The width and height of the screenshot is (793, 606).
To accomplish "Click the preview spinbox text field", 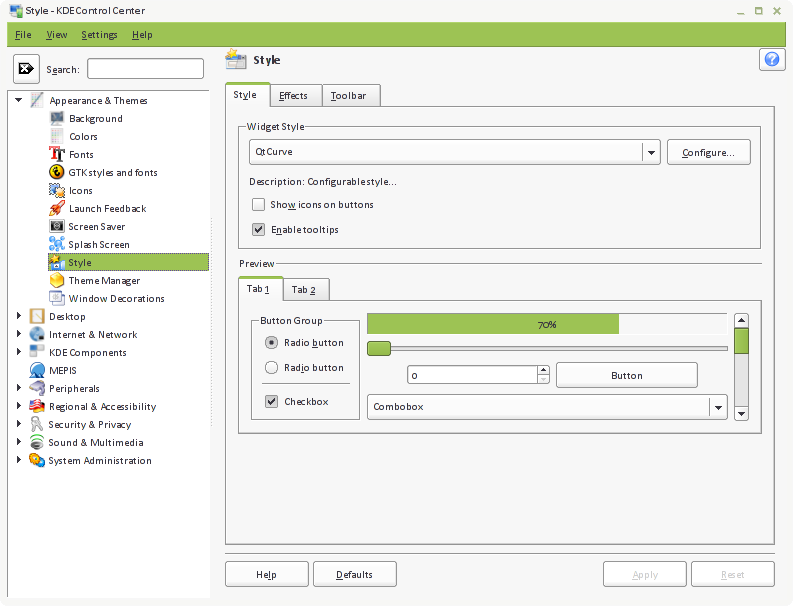I will pos(472,375).
